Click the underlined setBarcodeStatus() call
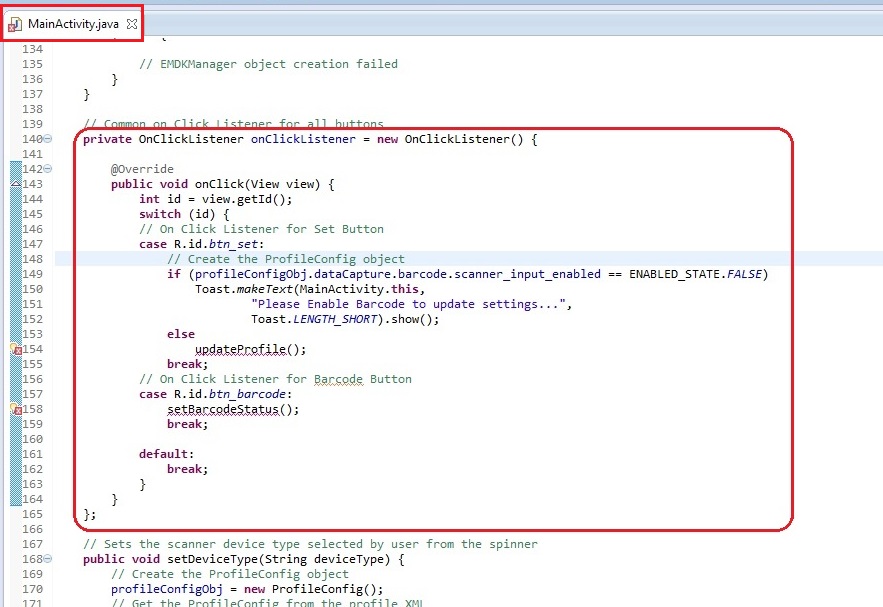 (233, 409)
